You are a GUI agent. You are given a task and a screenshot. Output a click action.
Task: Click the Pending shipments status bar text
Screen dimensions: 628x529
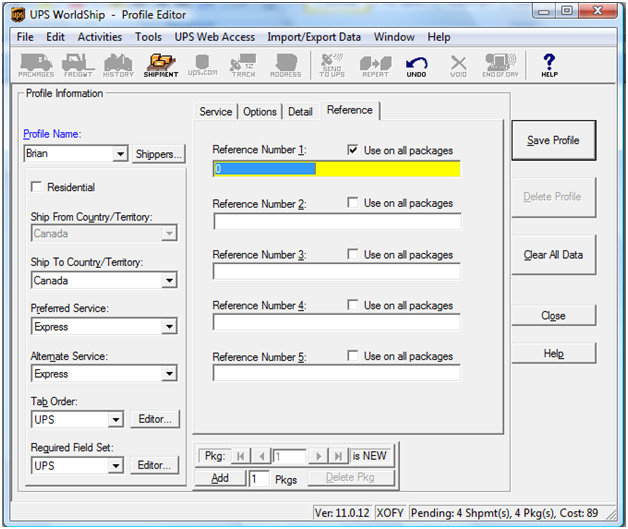click(x=505, y=513)
